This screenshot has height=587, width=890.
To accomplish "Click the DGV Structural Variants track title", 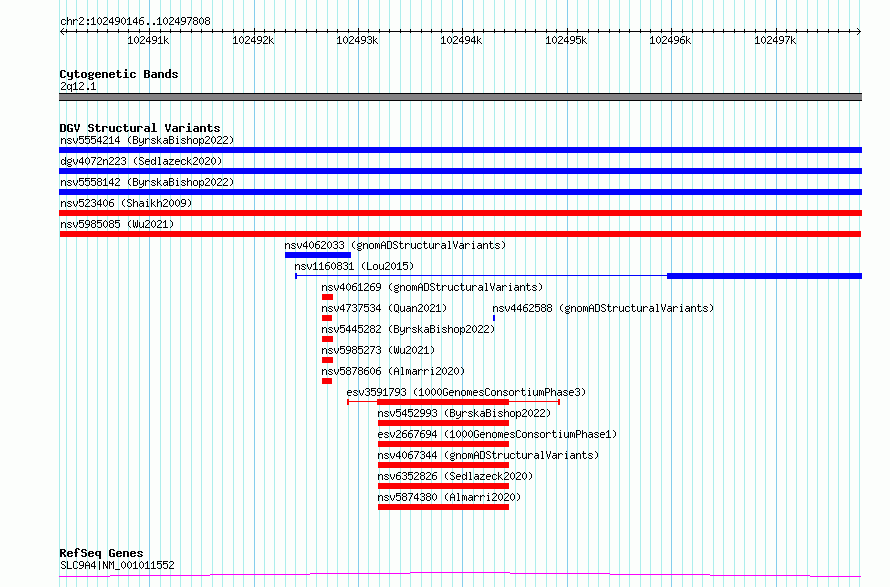I will tap(140, 128).
